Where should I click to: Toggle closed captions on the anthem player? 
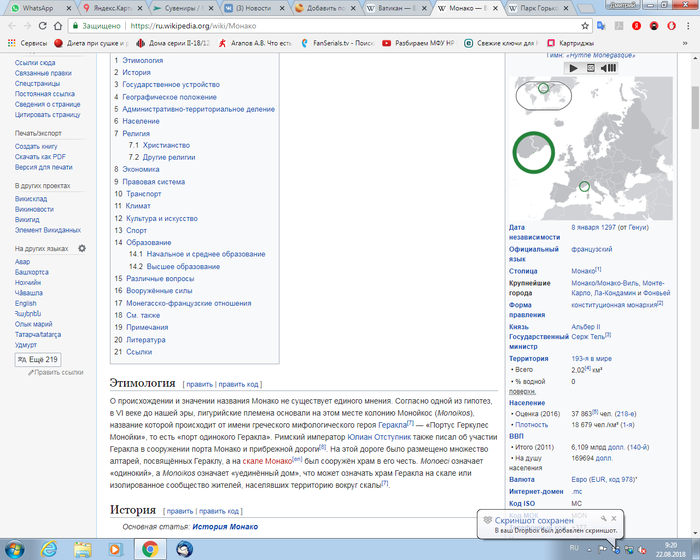pos(591,68)
